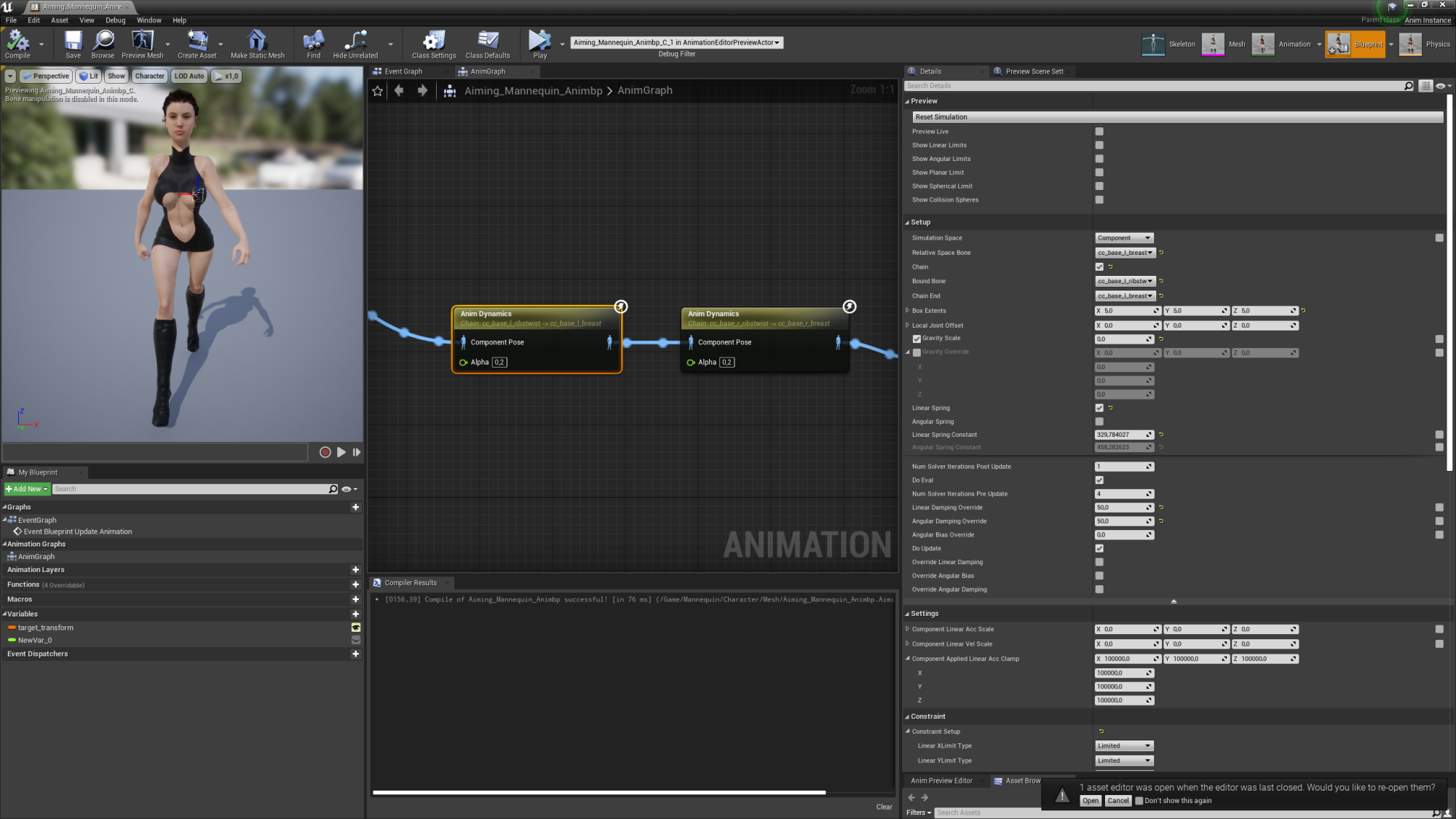Open the File menu

11,20
